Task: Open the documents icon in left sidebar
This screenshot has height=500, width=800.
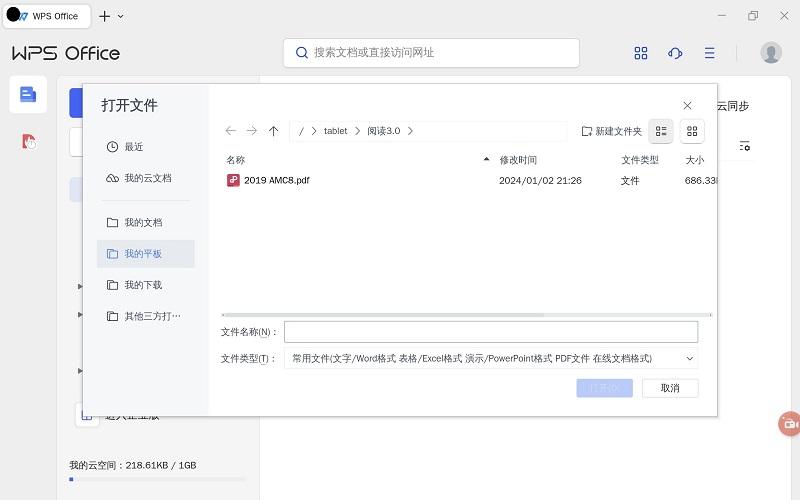Action: [28, 94]
